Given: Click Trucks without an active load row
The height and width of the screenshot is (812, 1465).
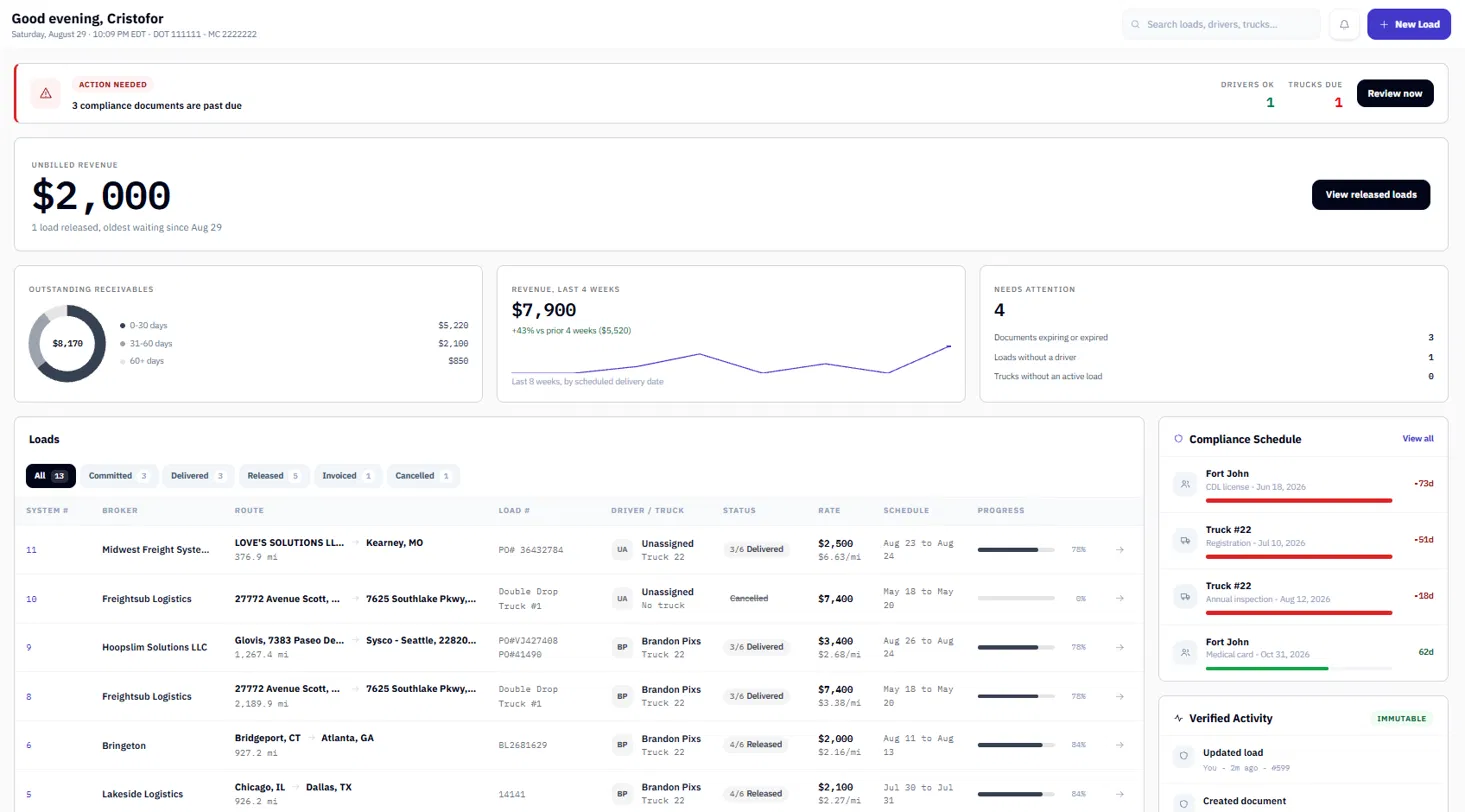Looking at the screenshot, I should click(1214, 376).
